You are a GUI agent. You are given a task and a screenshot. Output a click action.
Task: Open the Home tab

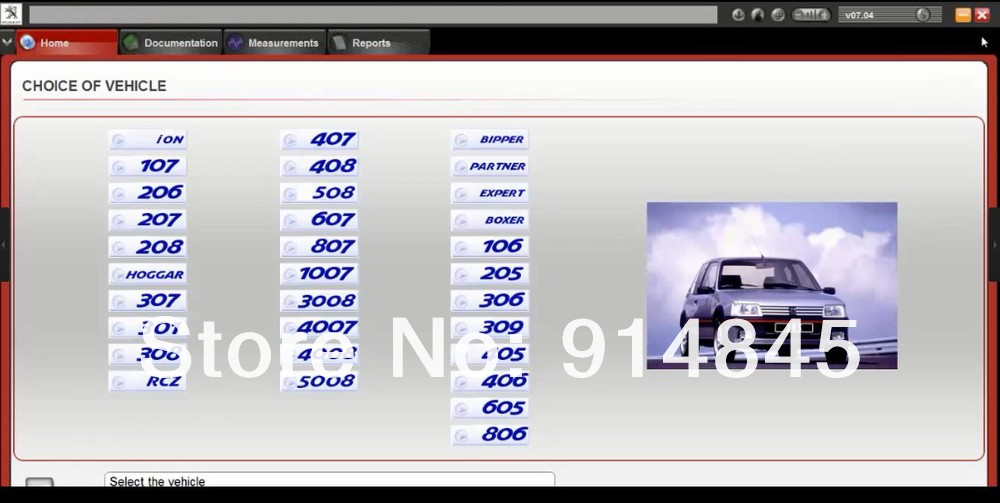coord(67,43)
